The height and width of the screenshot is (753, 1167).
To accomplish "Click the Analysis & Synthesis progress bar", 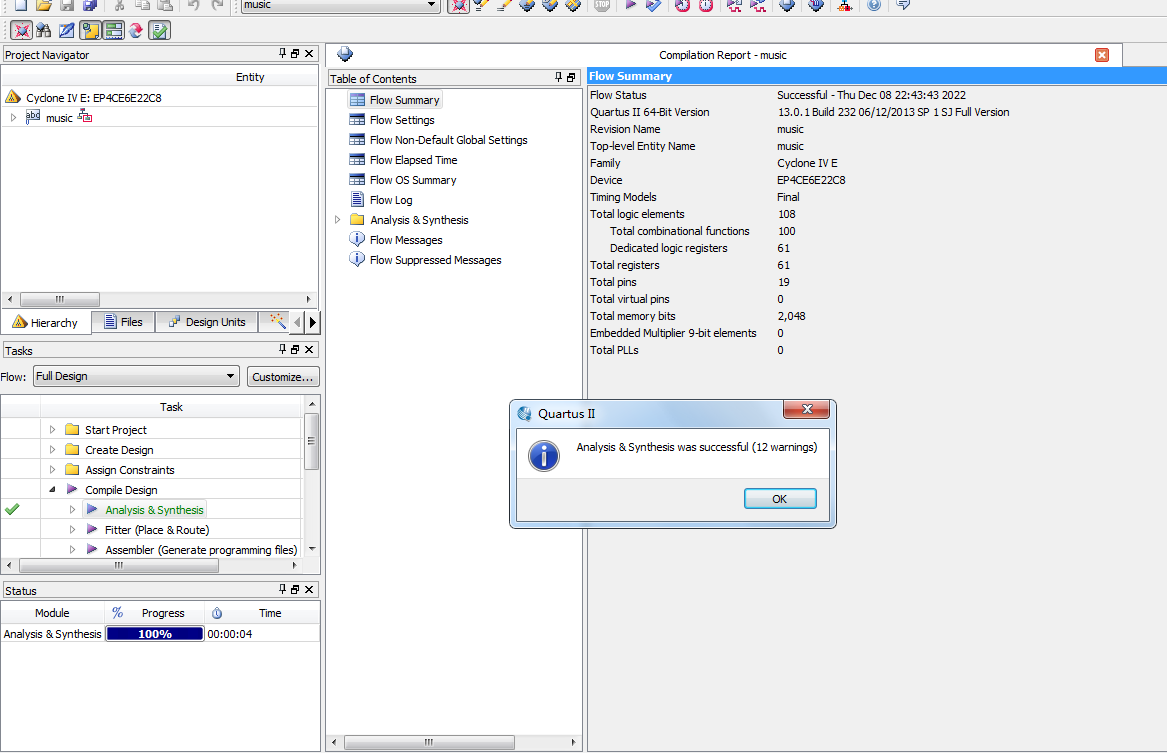I will 155,634.
